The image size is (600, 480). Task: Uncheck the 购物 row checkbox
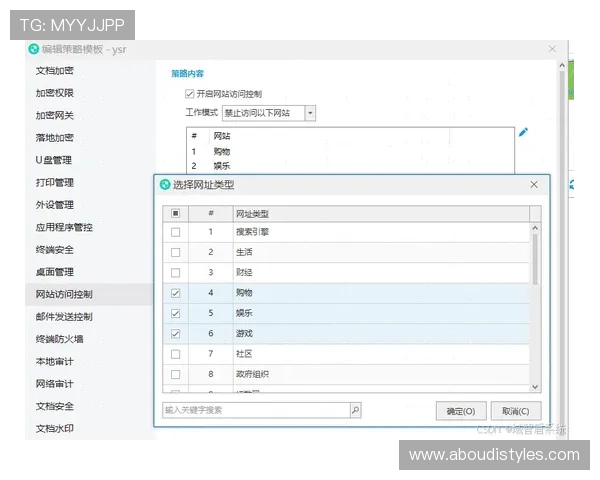coord(176,293)
